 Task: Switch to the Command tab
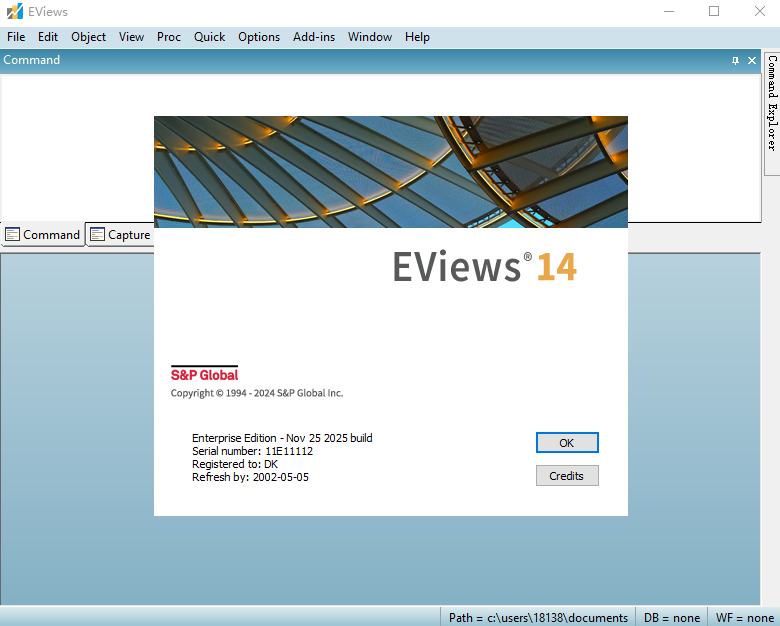43,234
